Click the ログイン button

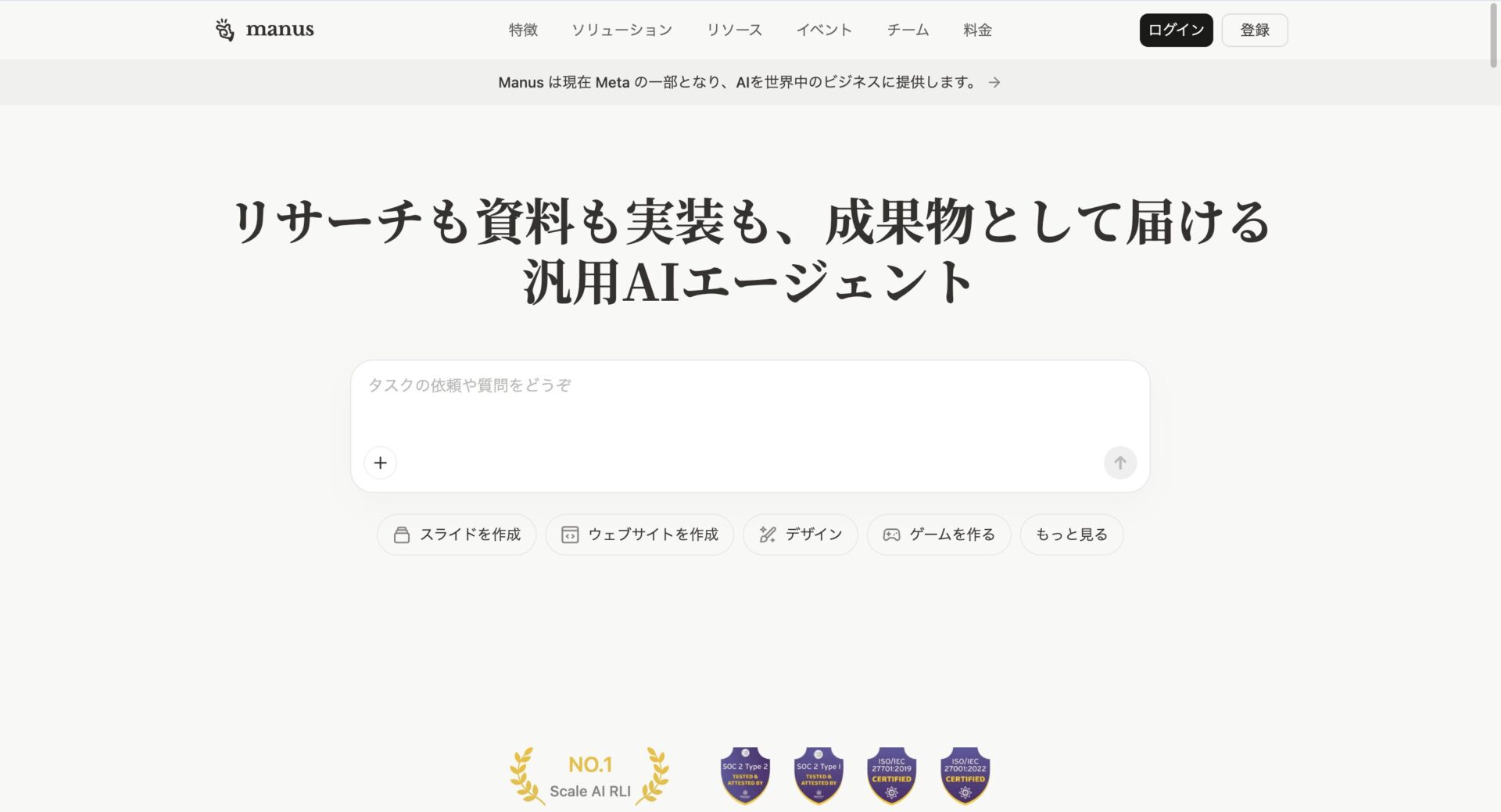1176,30
